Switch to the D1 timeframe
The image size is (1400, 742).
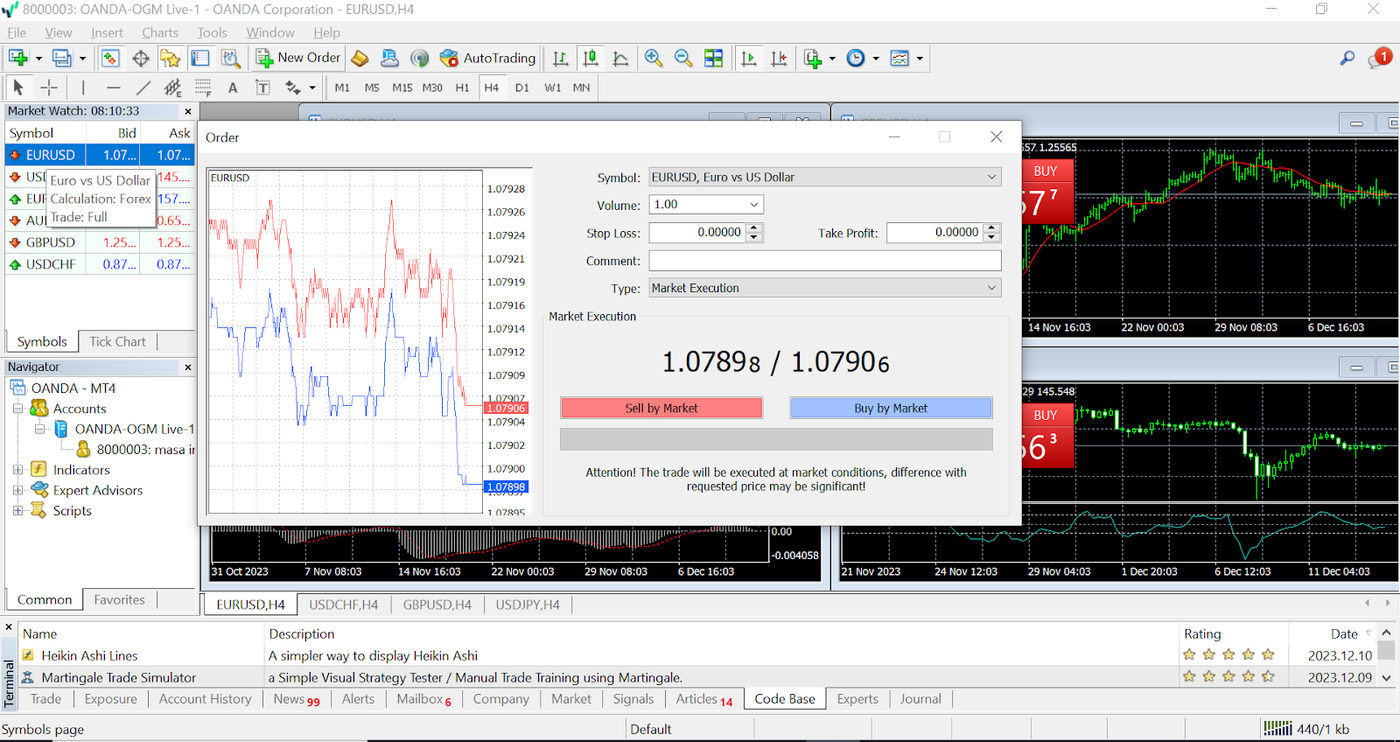tap(522, 88)
